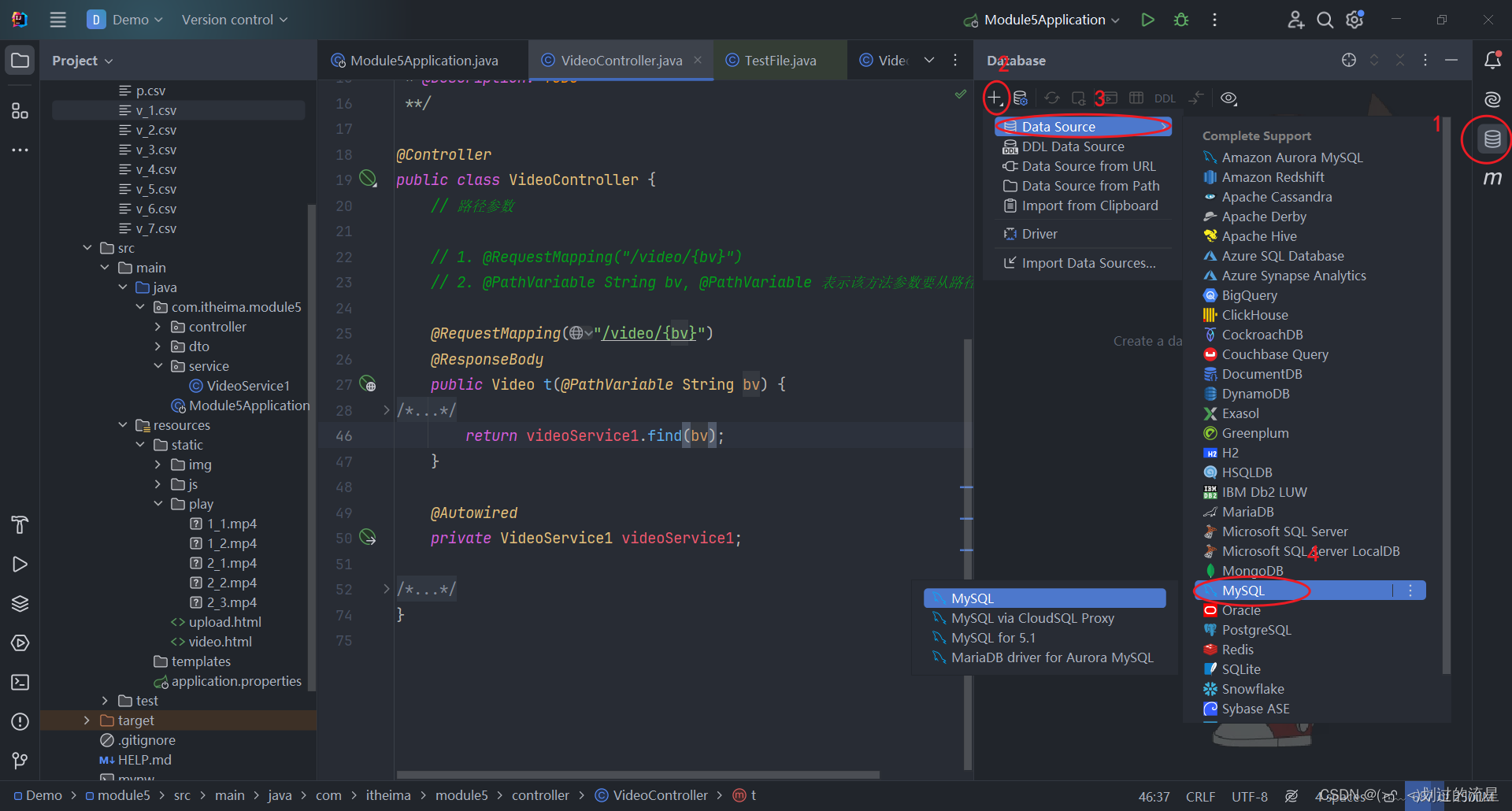Open the Version control dropdown

[x=235, y=20]
